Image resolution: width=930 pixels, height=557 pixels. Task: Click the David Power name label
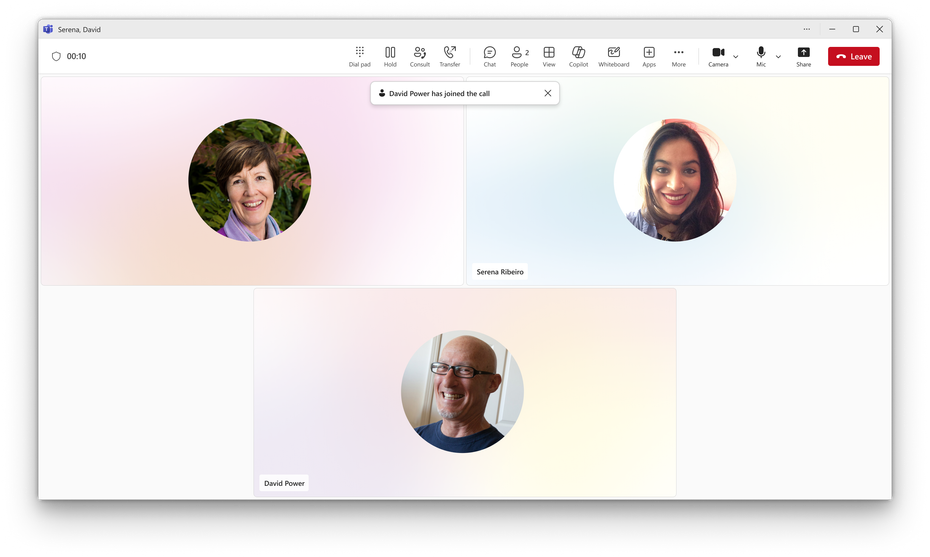tap(284, 483)
